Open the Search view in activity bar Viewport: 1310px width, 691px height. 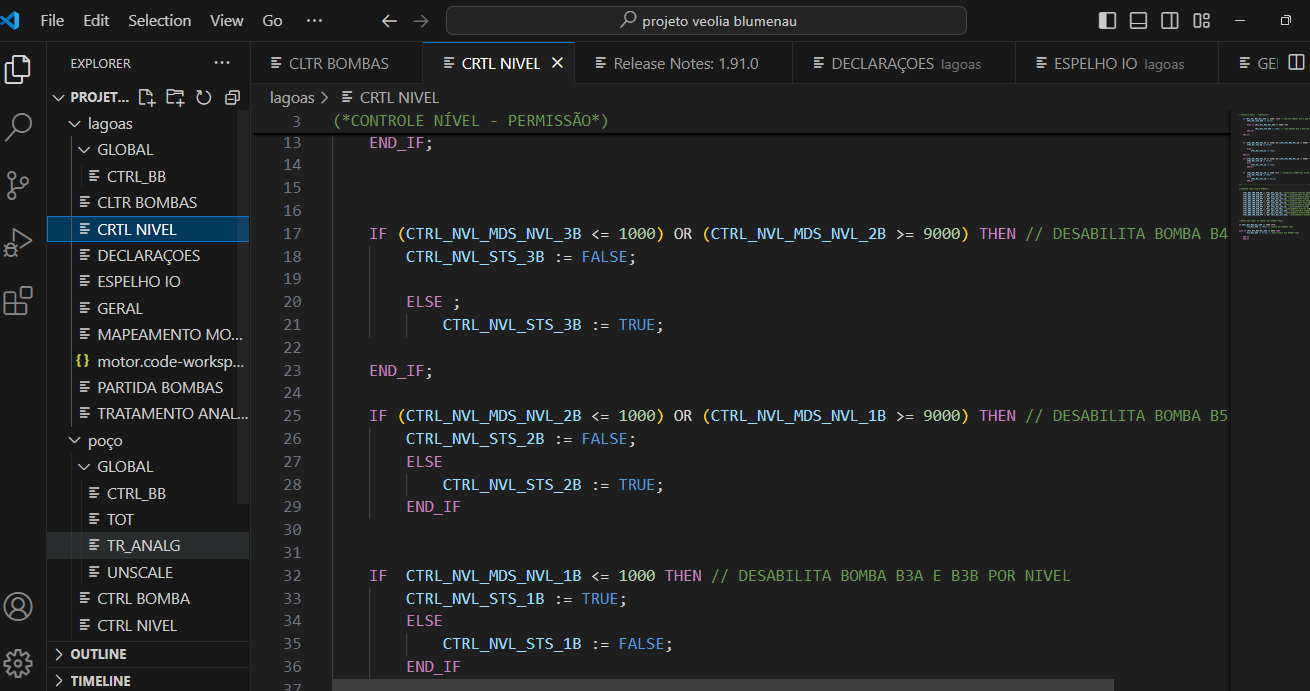tap(19, 127)
